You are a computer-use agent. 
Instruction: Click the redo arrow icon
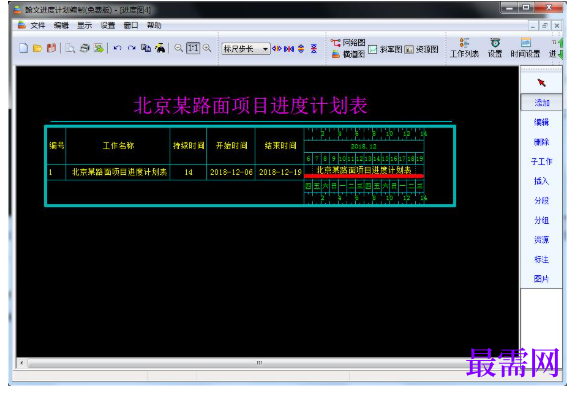coord(132,48)
